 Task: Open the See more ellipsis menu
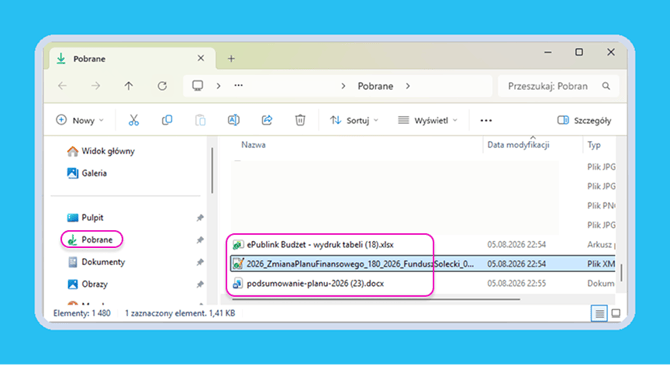click(x=486, y=121)
